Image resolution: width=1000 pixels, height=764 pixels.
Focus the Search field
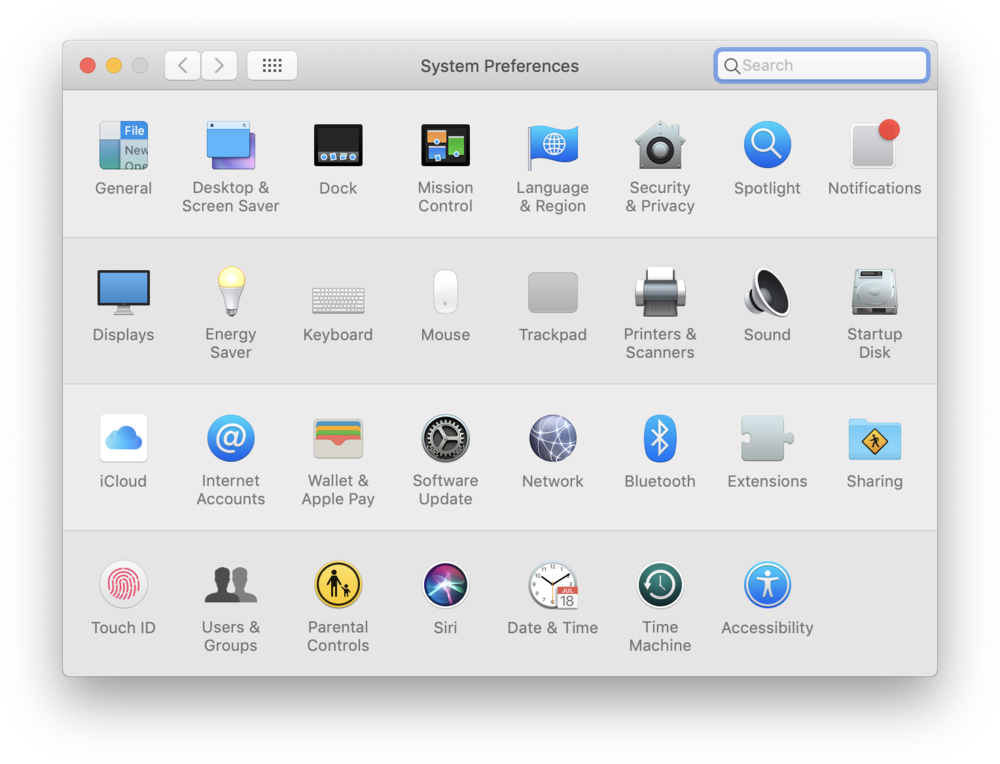821,65
